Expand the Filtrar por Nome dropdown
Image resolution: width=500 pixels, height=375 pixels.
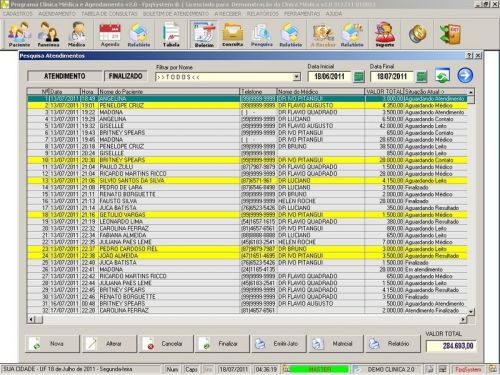click(296, 77)
